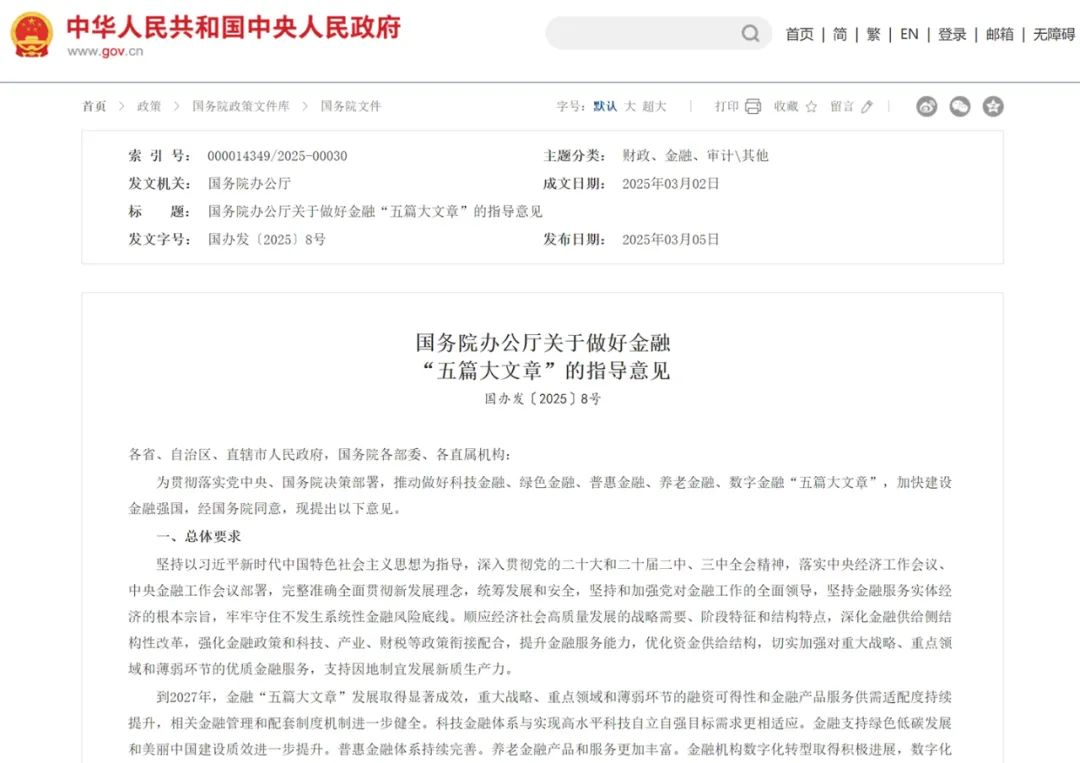1080x763 pixels.
Task: Switch font size to 大
Action: (x=630, y=106)
